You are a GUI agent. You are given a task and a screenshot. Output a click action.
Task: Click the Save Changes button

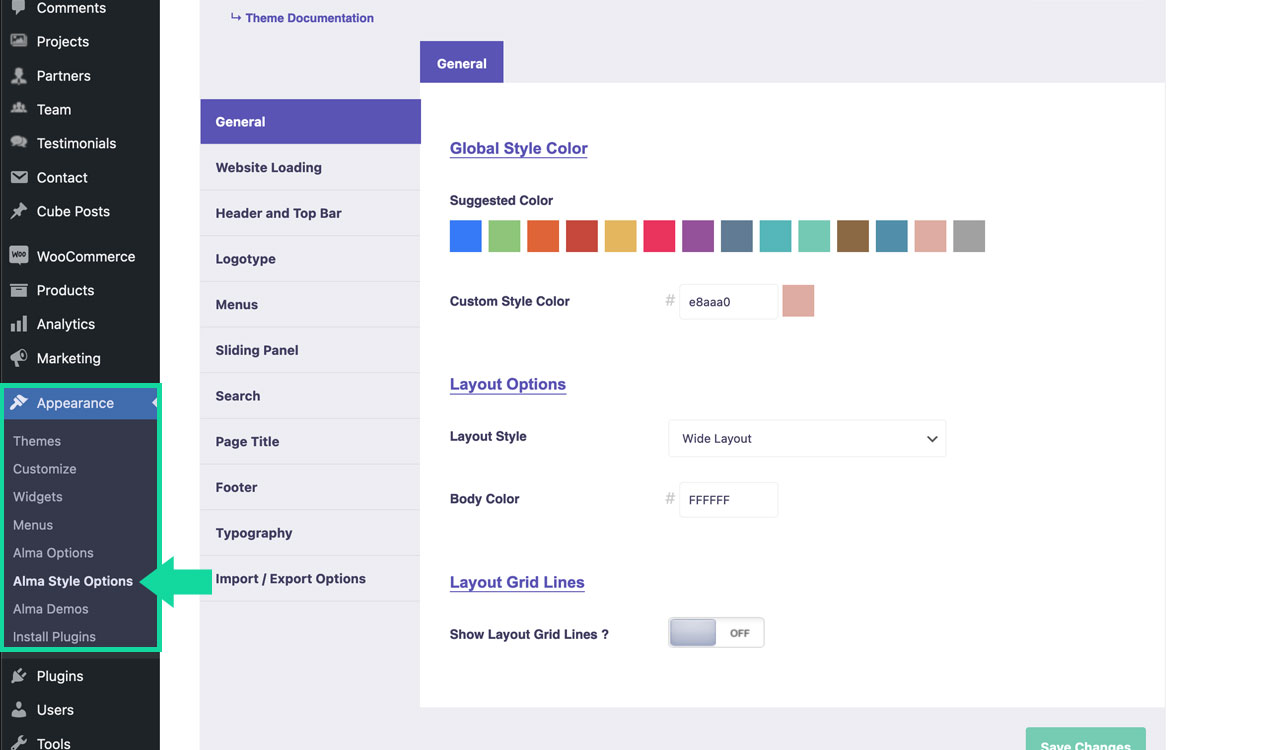[1085, 741]
